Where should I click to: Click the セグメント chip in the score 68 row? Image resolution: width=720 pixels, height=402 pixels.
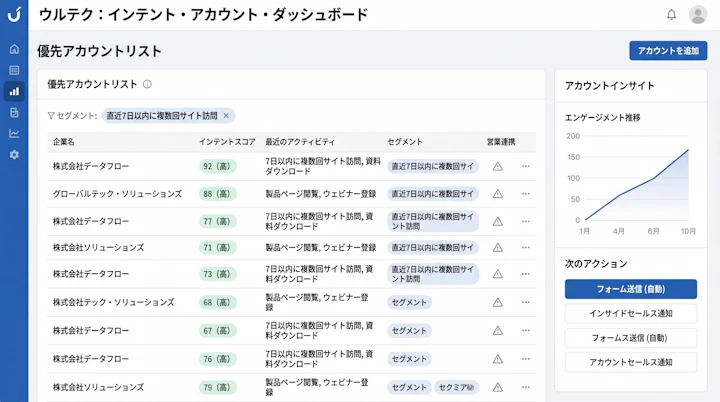pos(409,302)
